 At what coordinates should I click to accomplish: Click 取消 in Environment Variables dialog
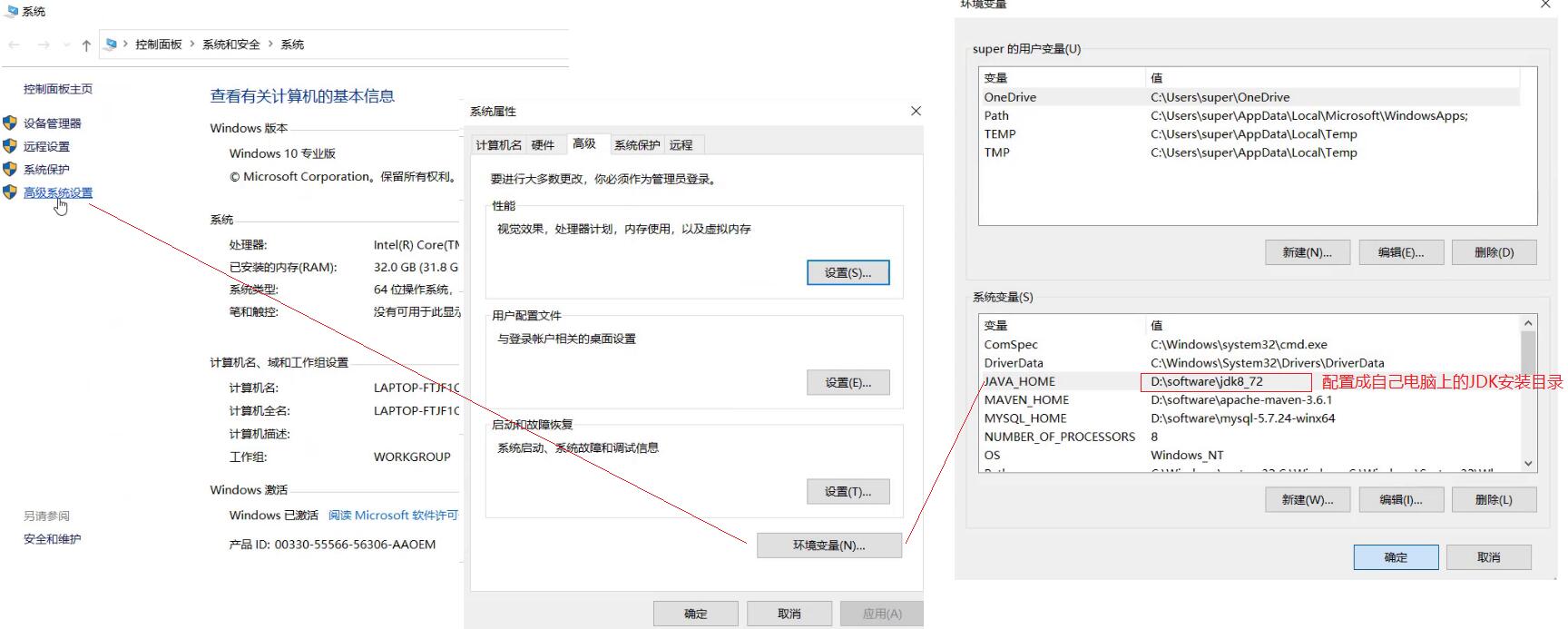1489,557
